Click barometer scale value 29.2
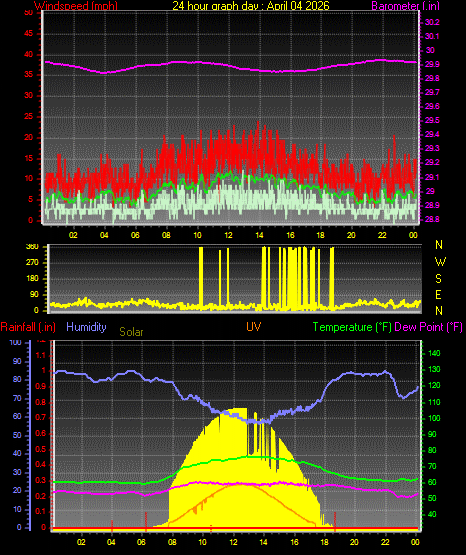The image size is (466, 555). click(432, 162)
